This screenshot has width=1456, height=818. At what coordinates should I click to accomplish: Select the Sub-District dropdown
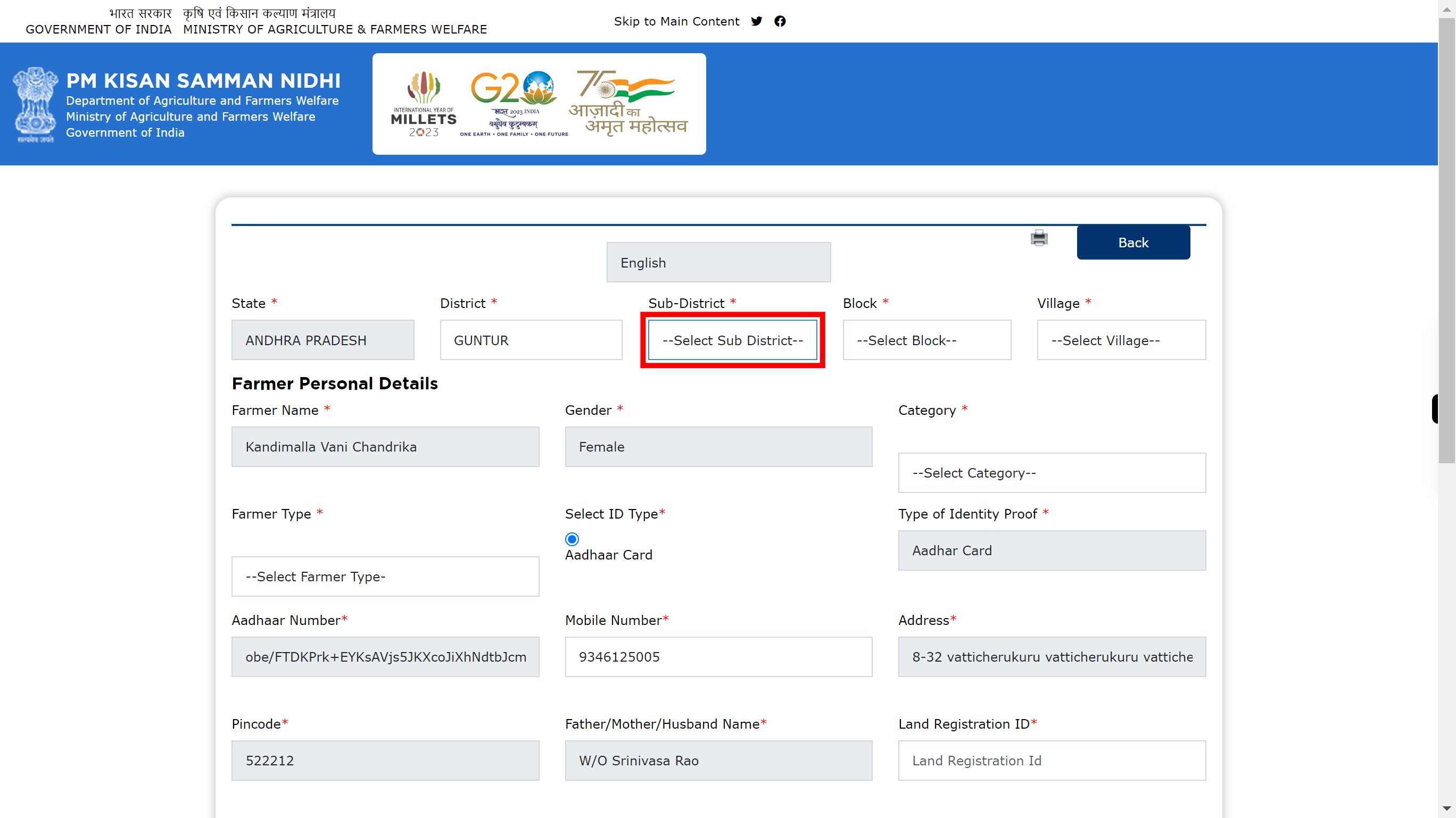coord(732,340)
